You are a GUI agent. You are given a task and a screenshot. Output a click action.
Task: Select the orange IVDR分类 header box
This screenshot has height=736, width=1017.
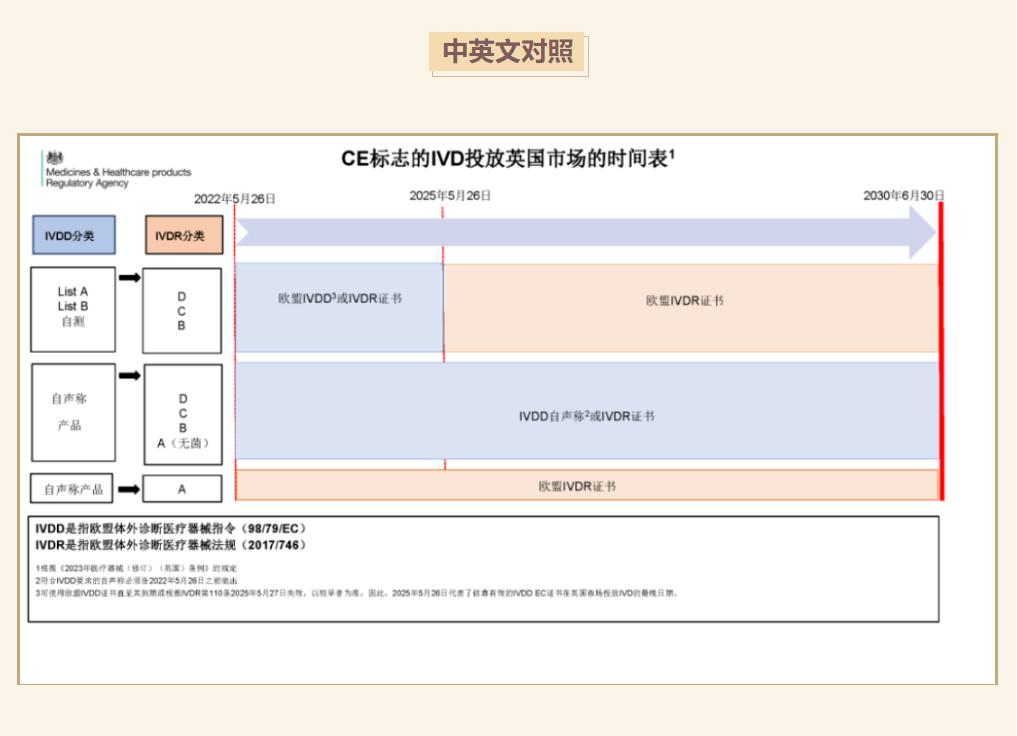click(x=183, y=236)
